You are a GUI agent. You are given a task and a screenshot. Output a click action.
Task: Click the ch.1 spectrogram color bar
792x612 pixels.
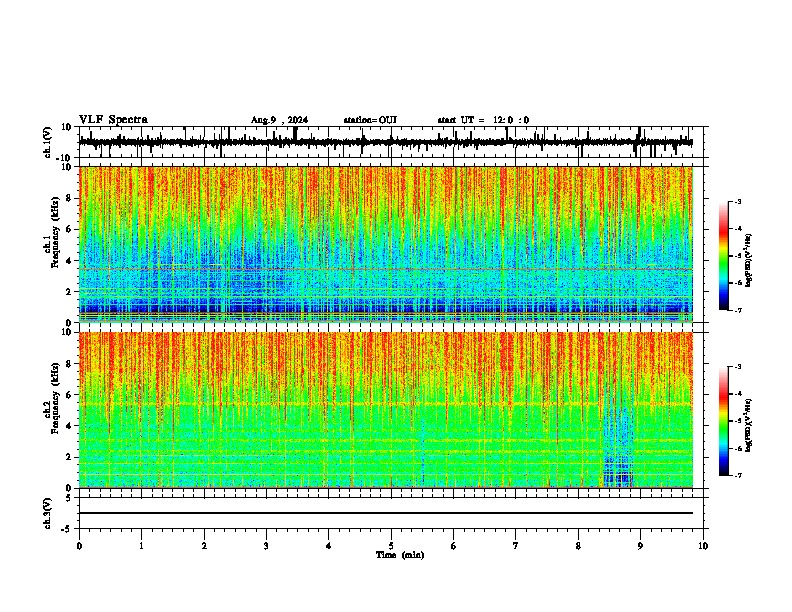(x=723, y=256)
